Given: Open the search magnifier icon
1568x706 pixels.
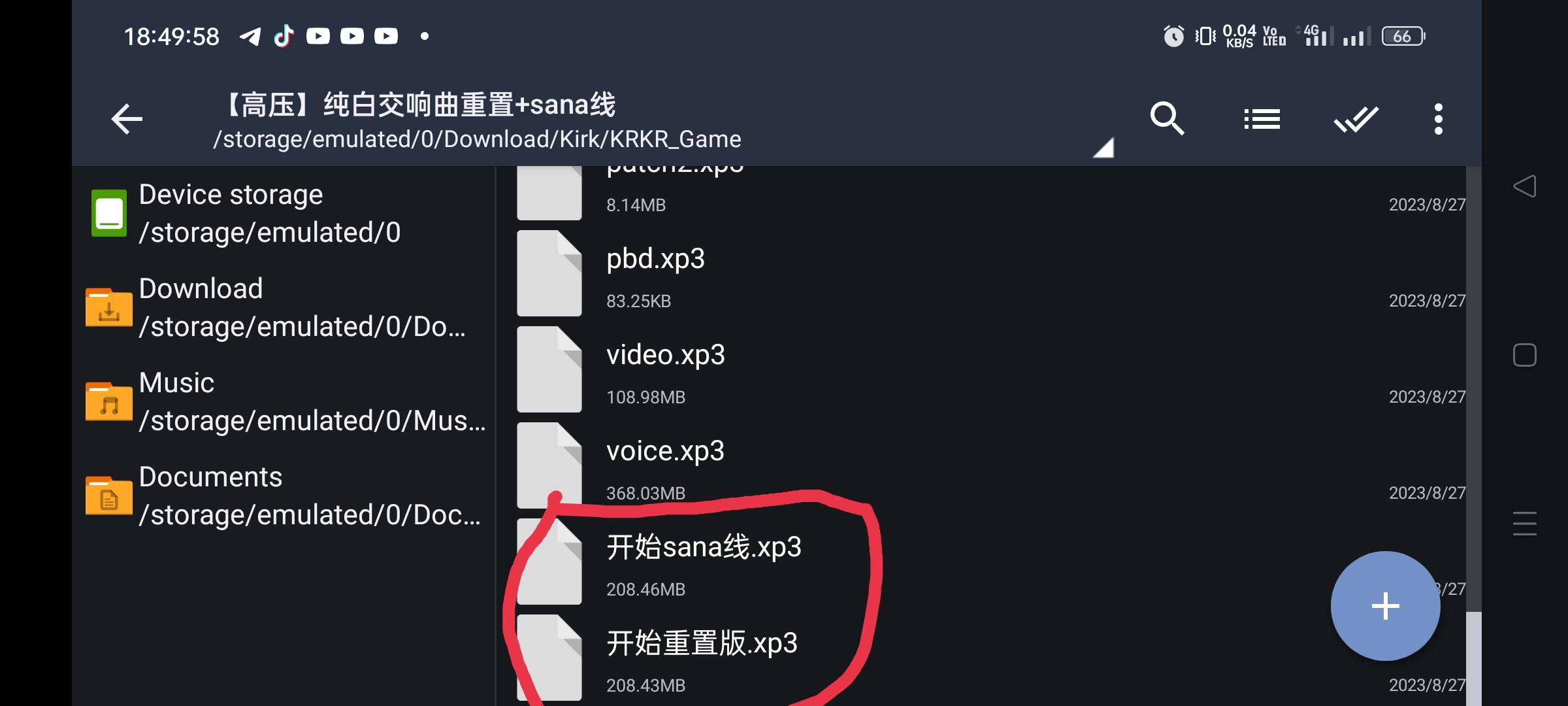Looking at the screenshot, I should pos(1167,119).
